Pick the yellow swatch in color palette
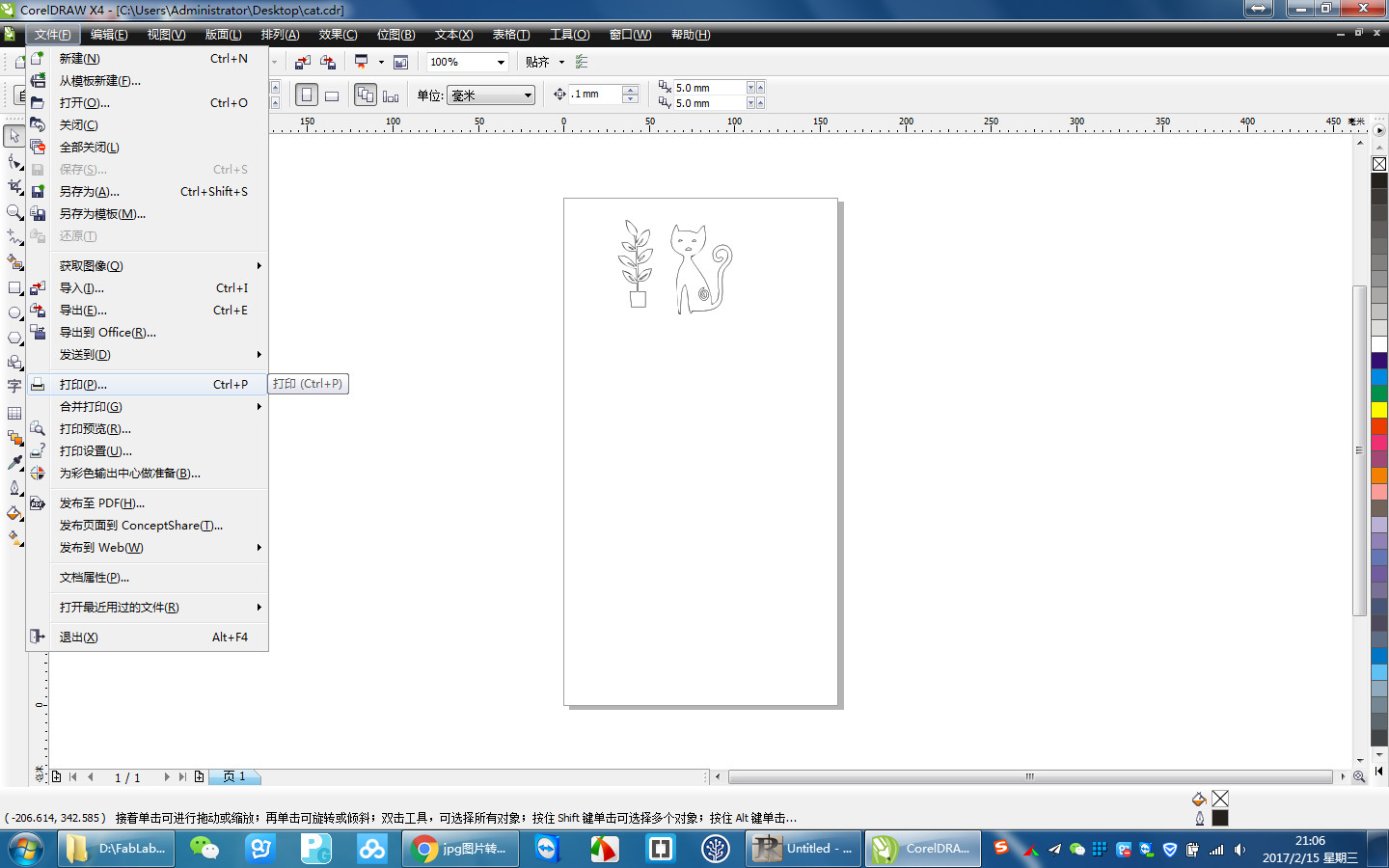 (x=1379, y=410)
